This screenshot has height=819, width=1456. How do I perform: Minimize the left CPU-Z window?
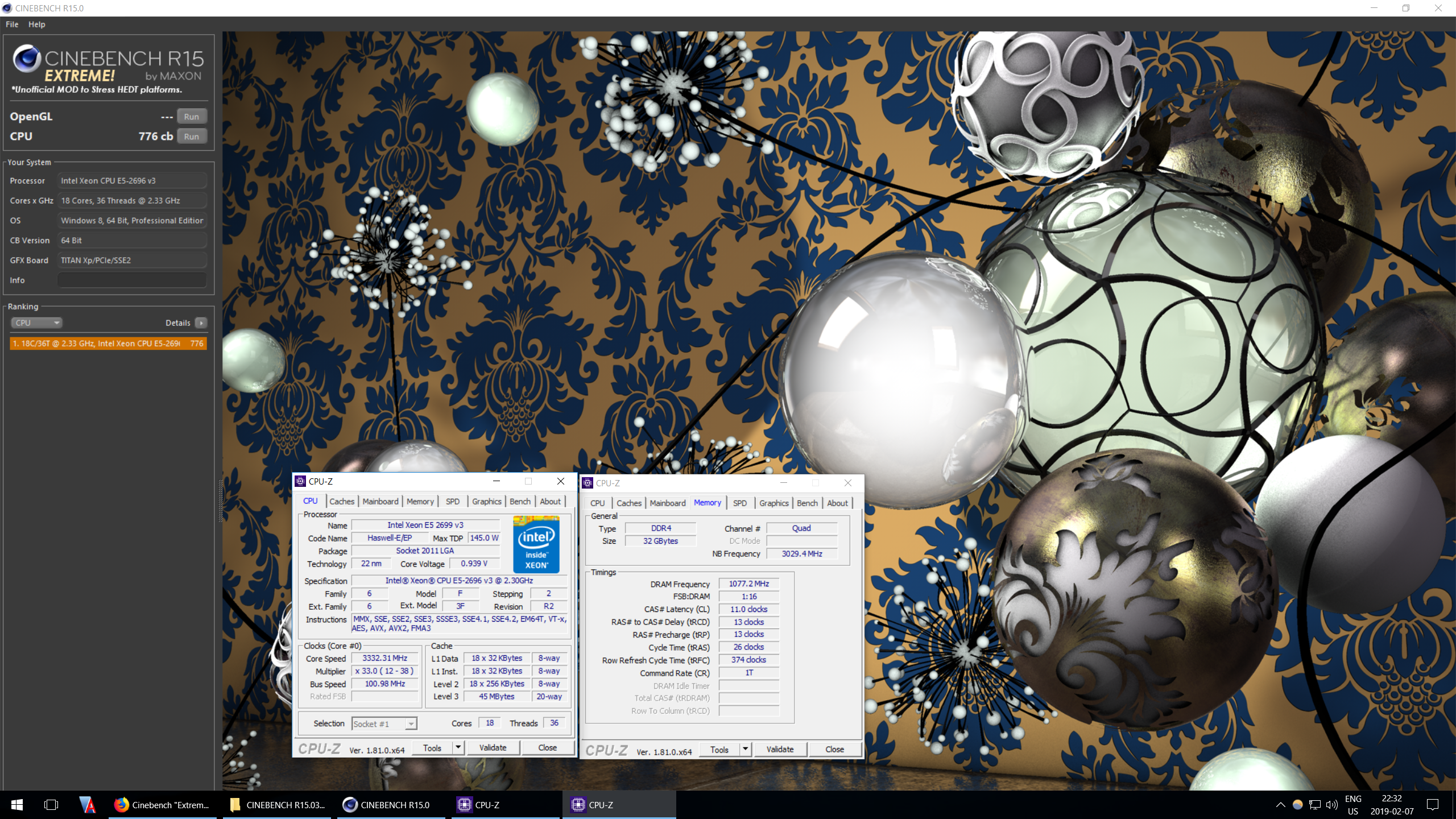coord(497,481)
